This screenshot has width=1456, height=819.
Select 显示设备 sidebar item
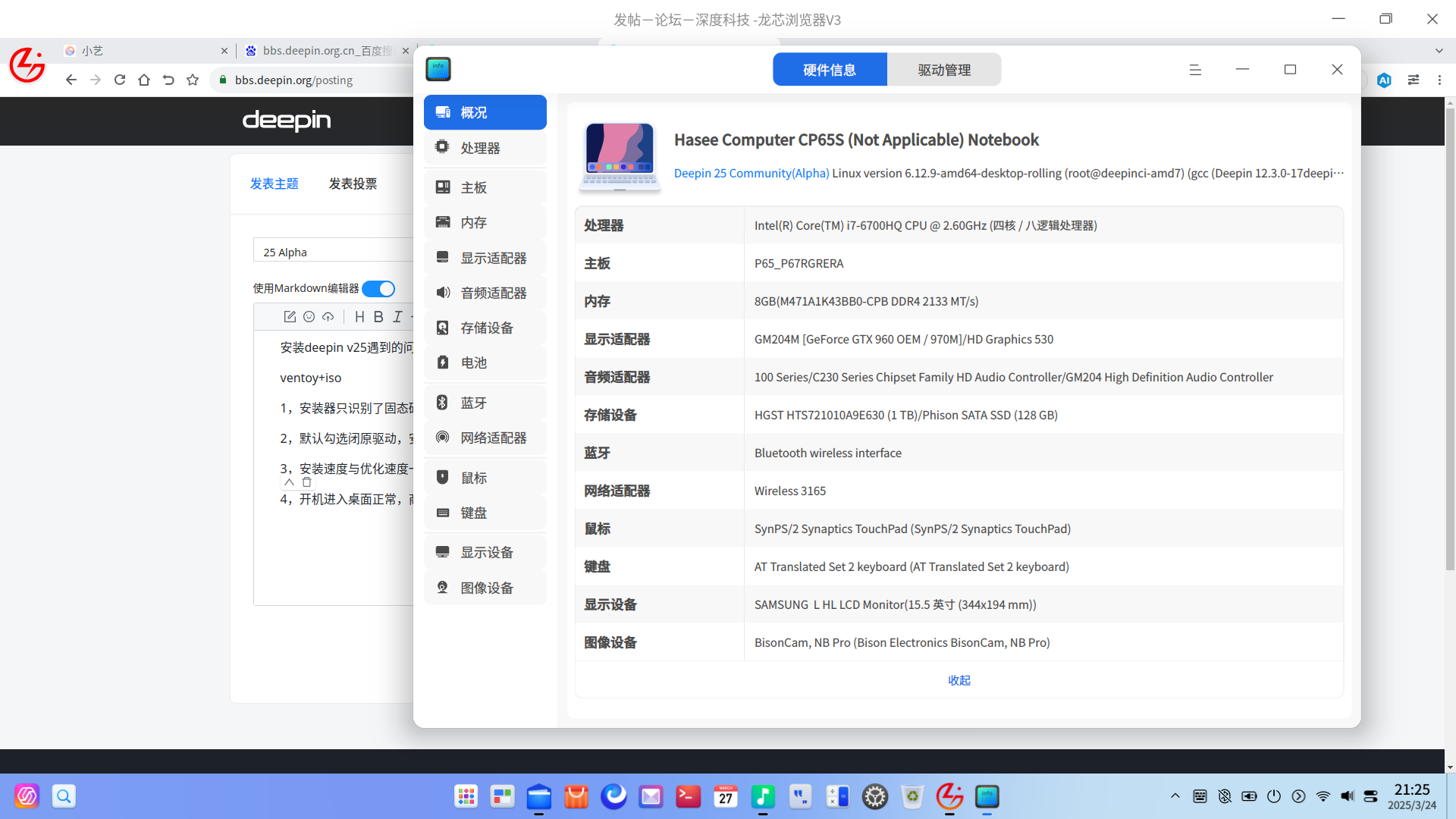(485, 552)
